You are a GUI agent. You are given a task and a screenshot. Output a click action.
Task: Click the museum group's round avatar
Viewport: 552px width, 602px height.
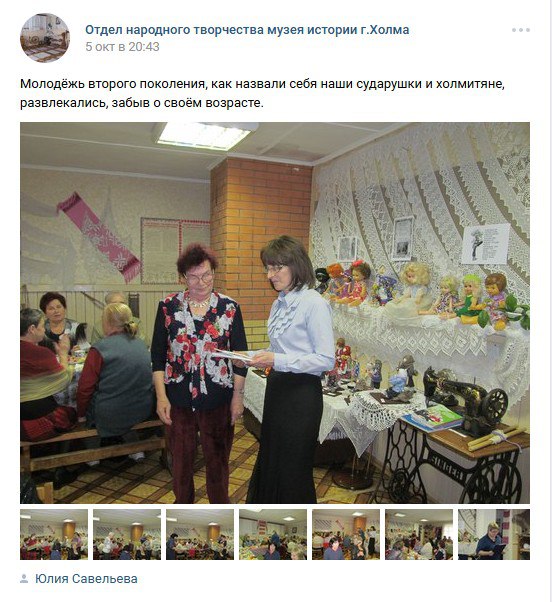click(45, 38)
